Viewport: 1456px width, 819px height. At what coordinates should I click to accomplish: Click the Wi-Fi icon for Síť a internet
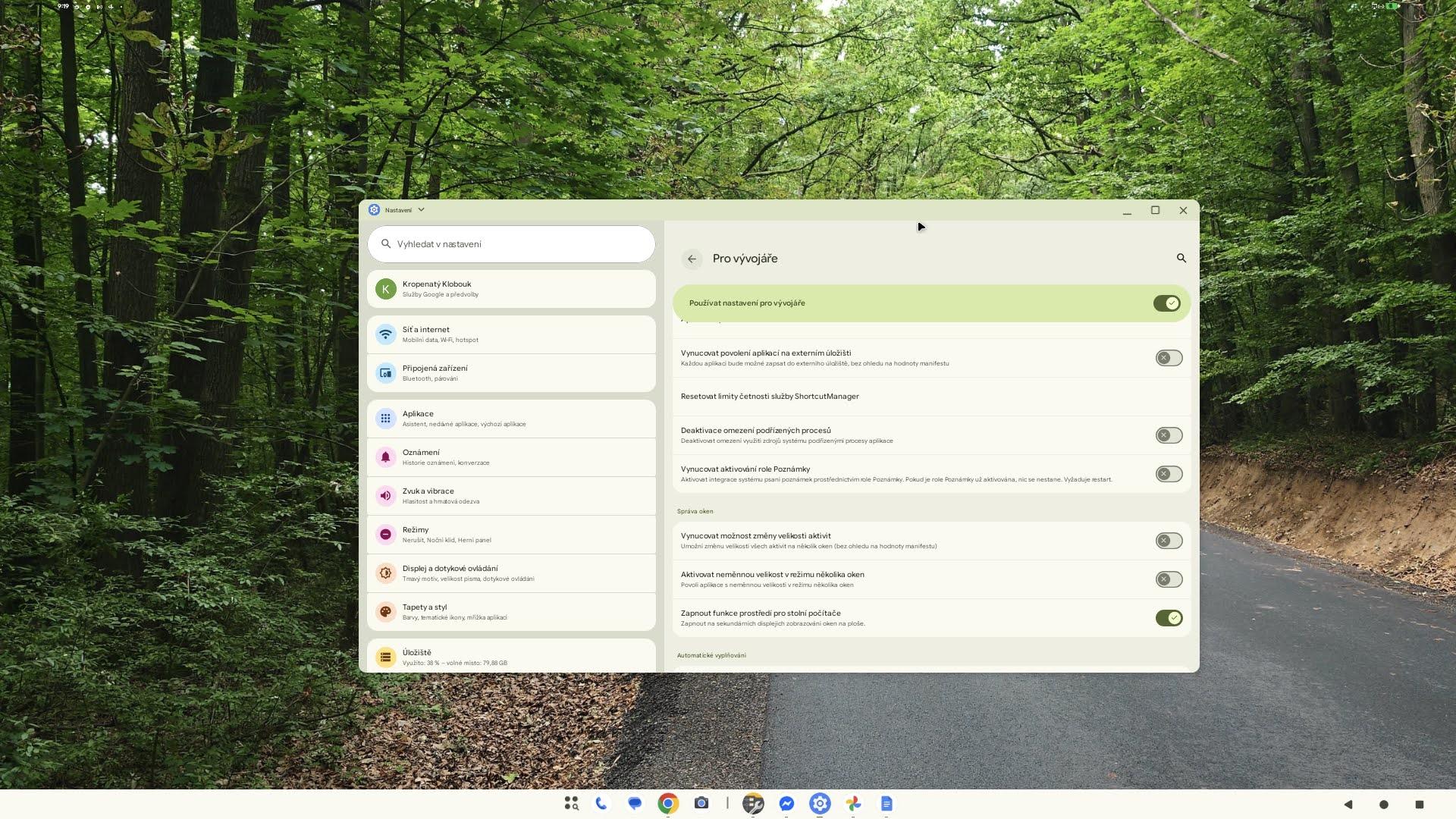tap(386, 334)
